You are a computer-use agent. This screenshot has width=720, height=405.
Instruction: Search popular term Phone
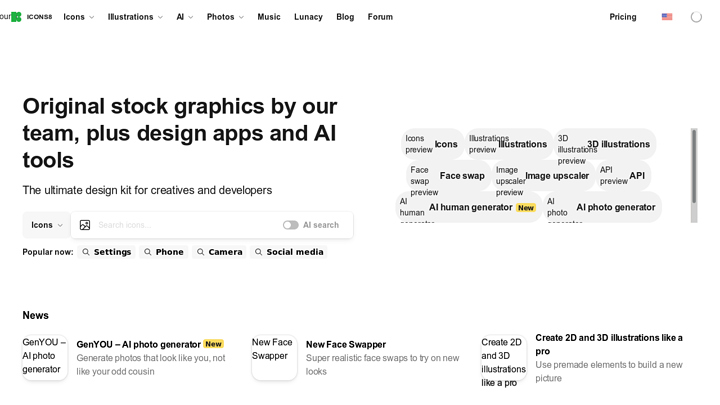(163, 252)
